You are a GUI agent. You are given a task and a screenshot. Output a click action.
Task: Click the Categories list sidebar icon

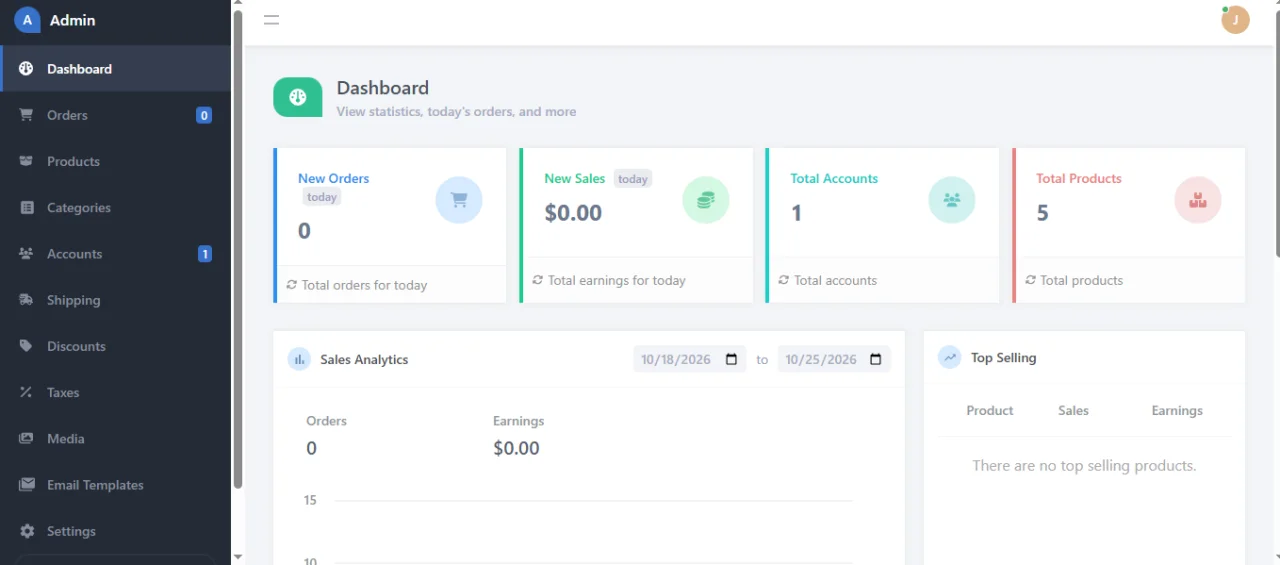[x=27, y=208]
